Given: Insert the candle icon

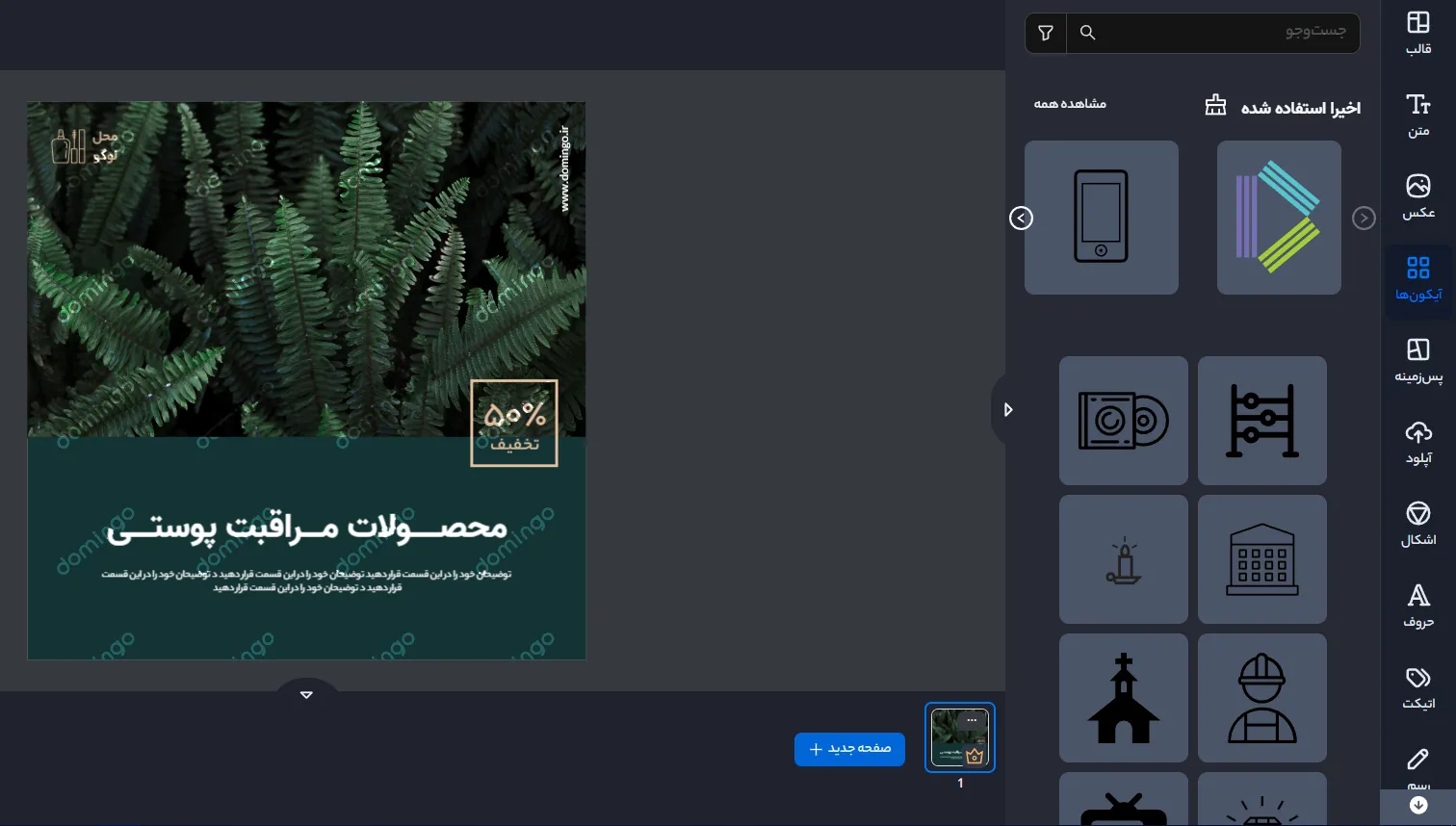Looking at the screenshot, I should (x=1124, y=559).
